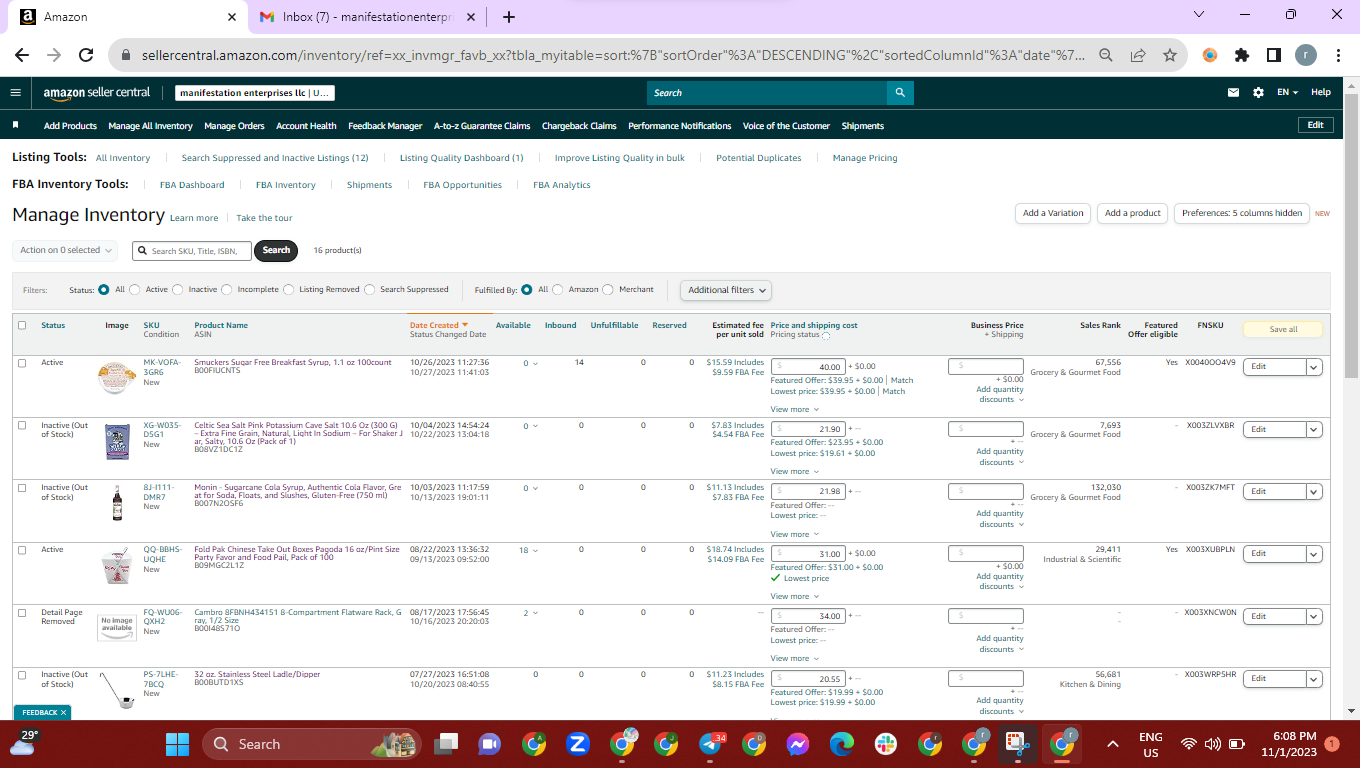Click the share icon in the address bar

coord(1138,56)
